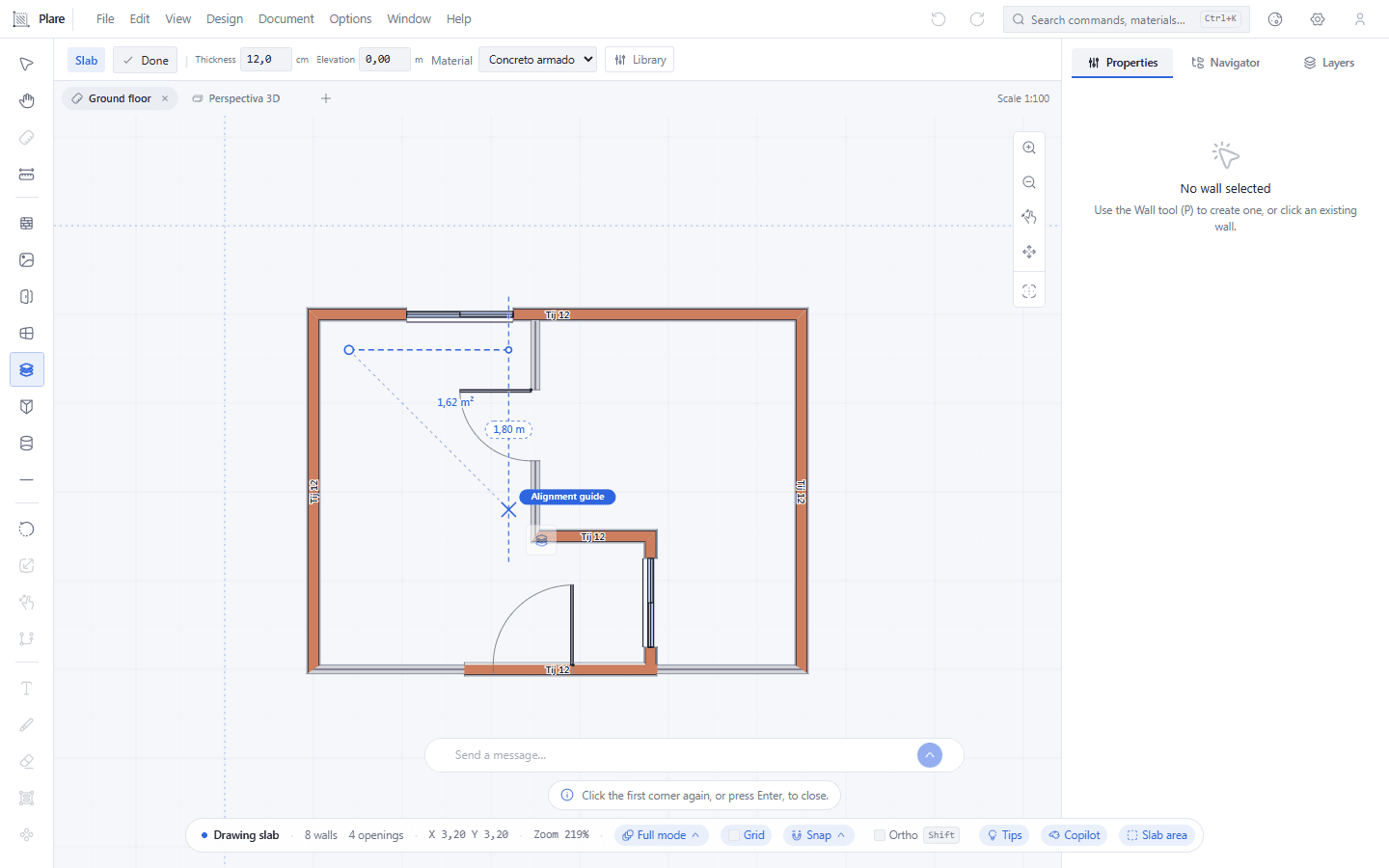Switch to the Layers tab
Image resolution: width=1389 pixels, height=868 pixels.
(x=1329, y=63)
